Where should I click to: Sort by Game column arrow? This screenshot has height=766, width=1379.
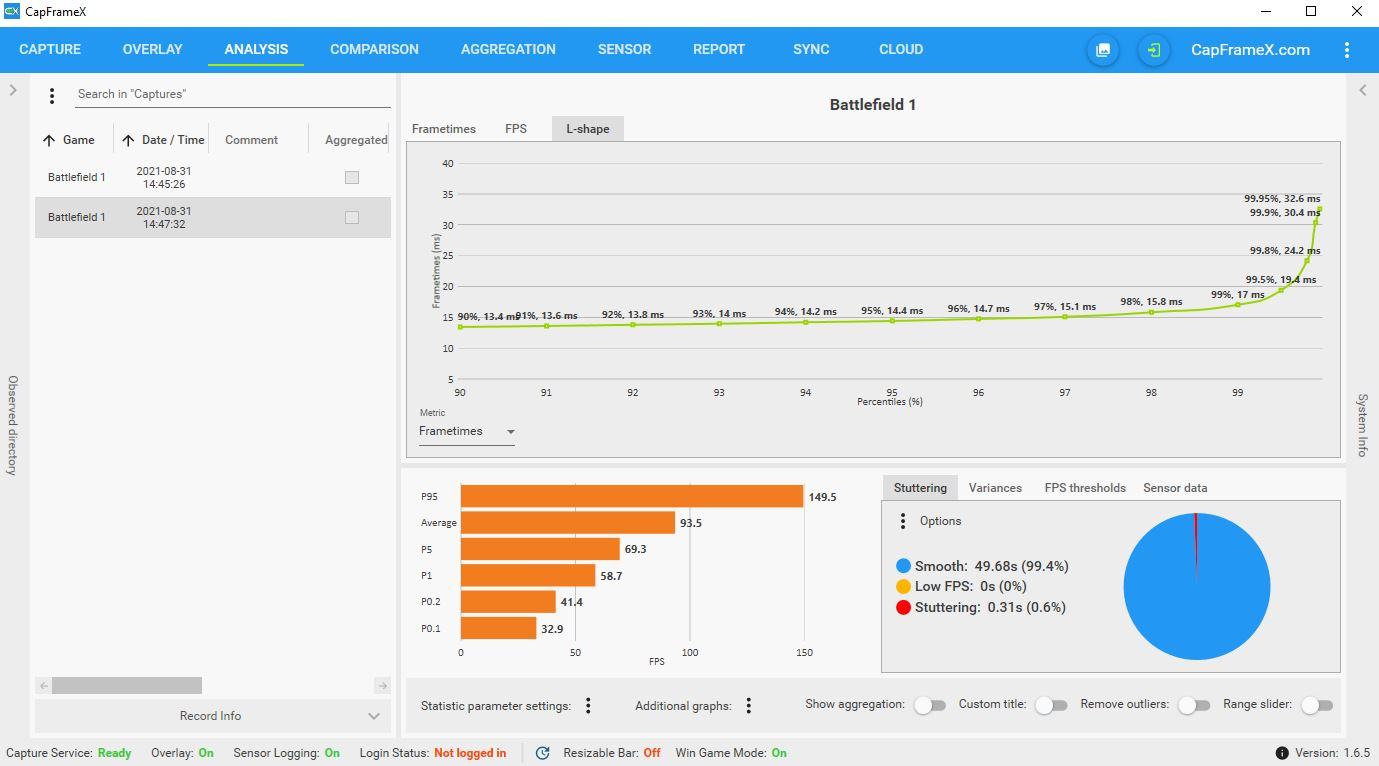(49, 140)
